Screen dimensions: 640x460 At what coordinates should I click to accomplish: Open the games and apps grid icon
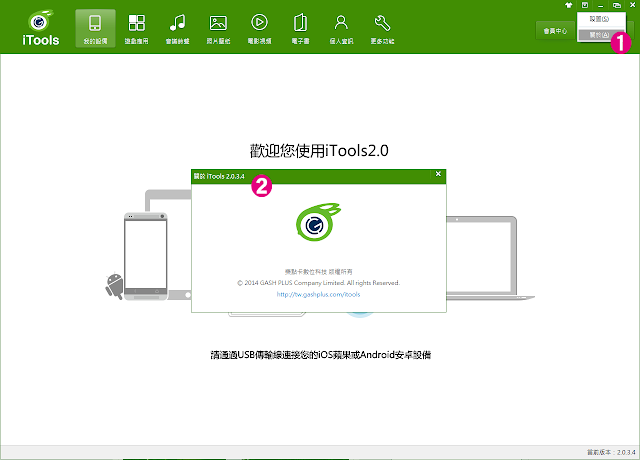[x=136, y=29]
